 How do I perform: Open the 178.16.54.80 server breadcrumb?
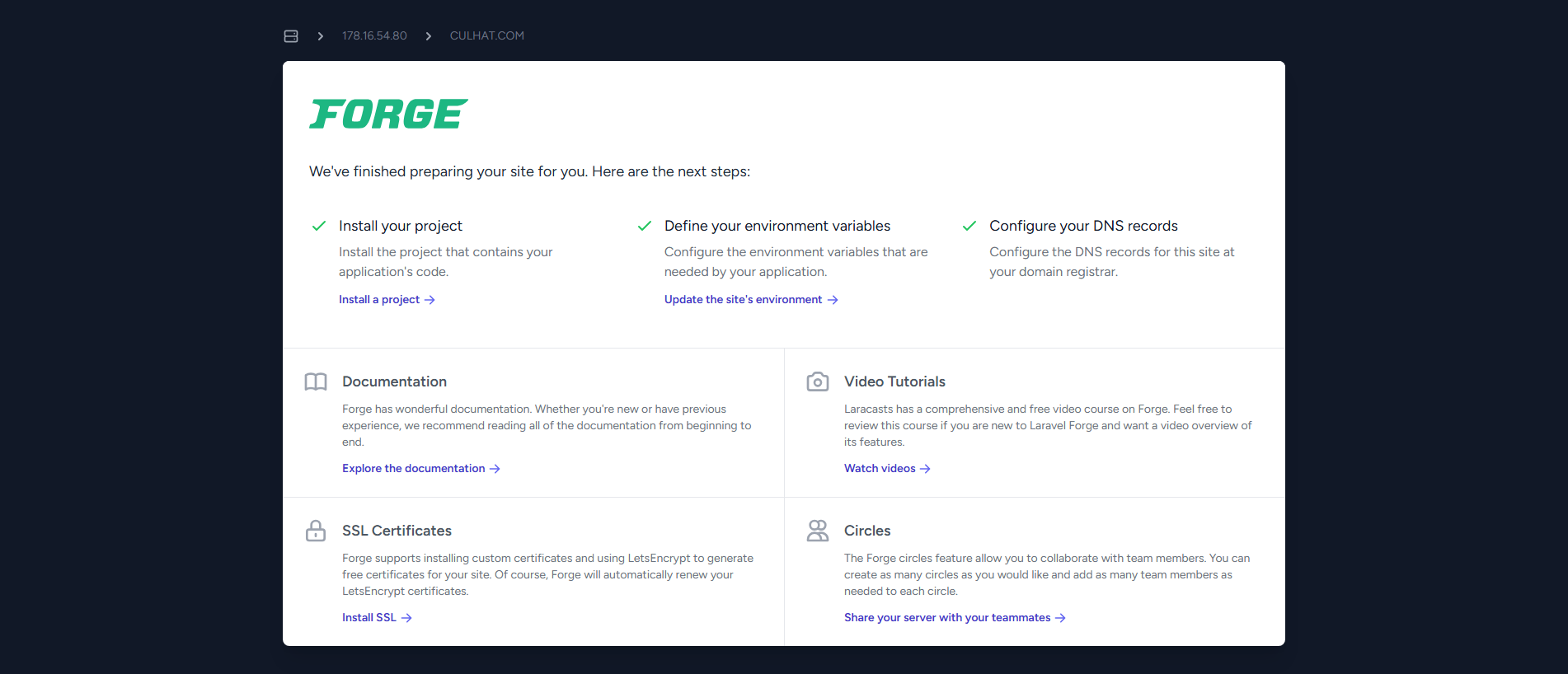click(374, 35)
